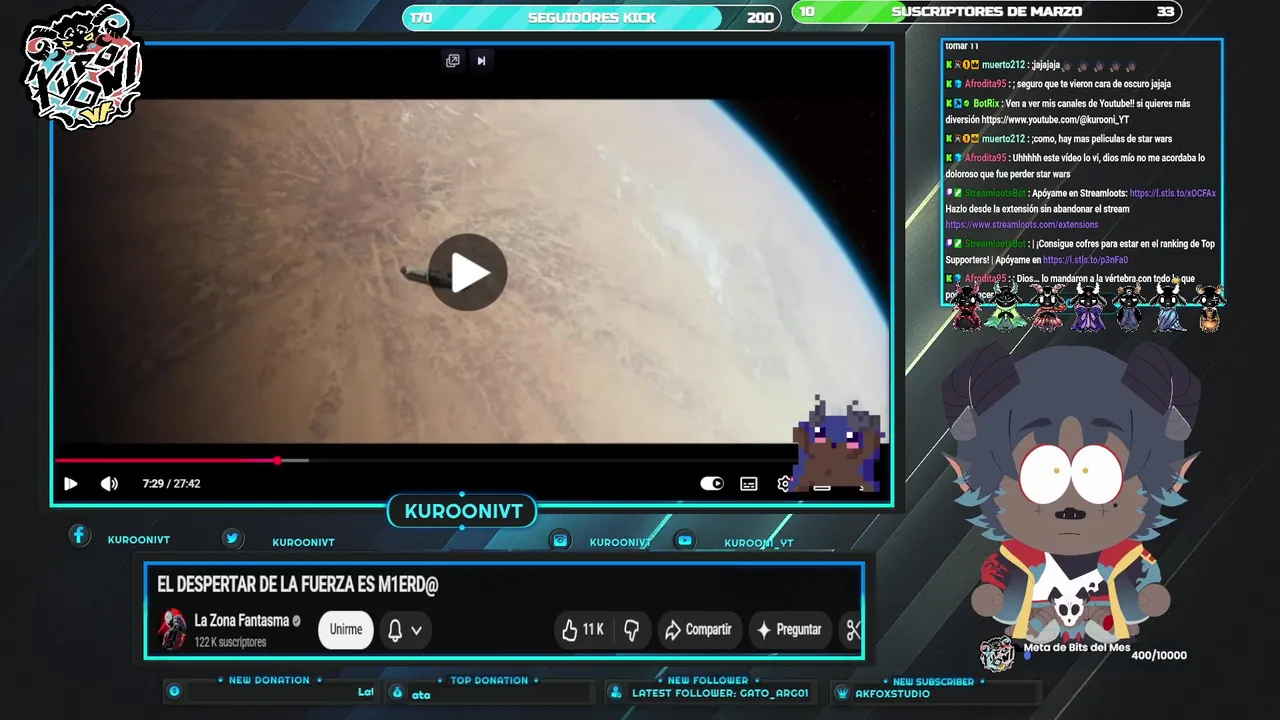1280x720 pixels.
Task: Click the notification bell icon
Action: click(x=395, y=630)
